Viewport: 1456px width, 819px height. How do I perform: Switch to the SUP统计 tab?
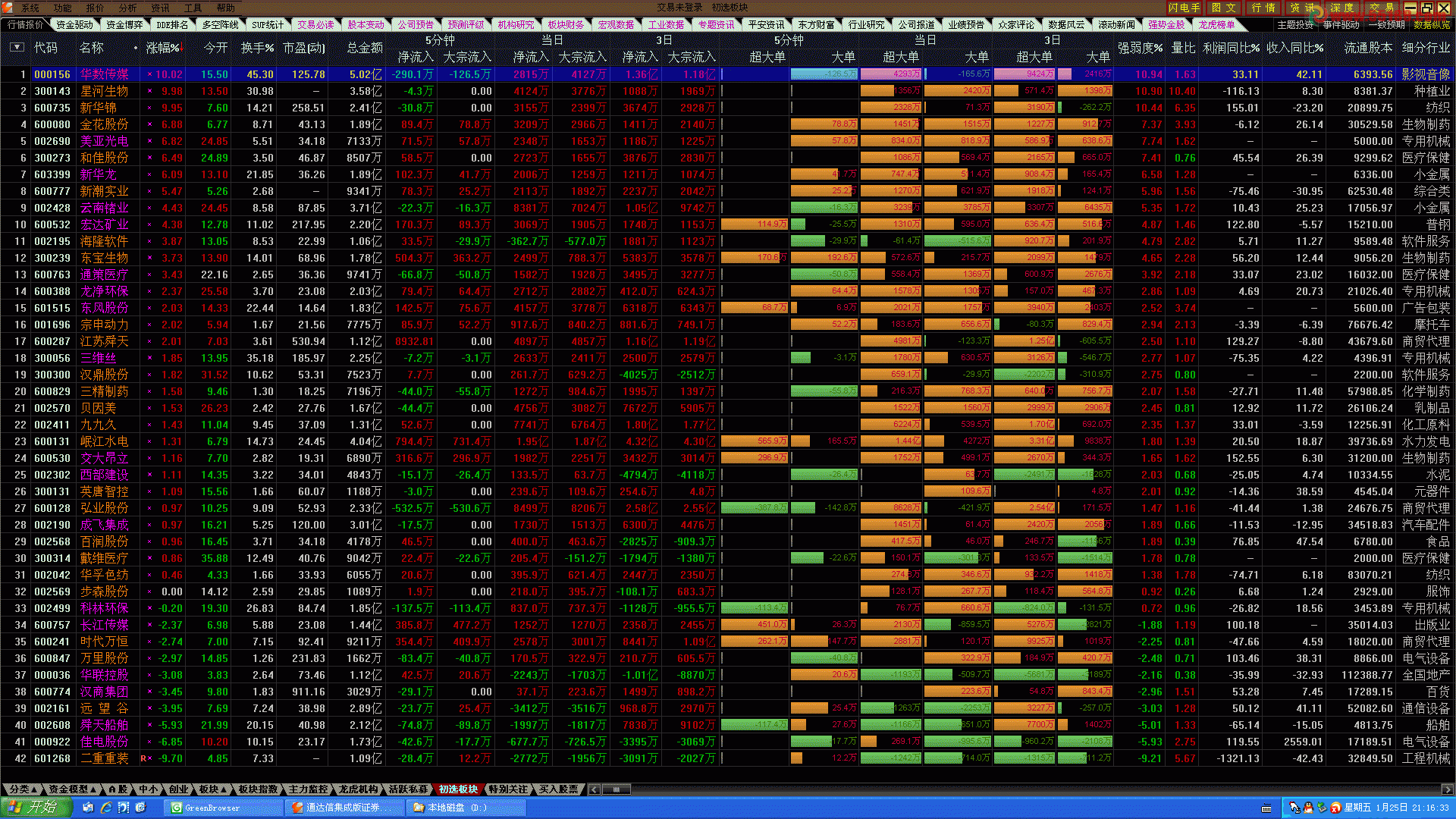tap(268, 24)
